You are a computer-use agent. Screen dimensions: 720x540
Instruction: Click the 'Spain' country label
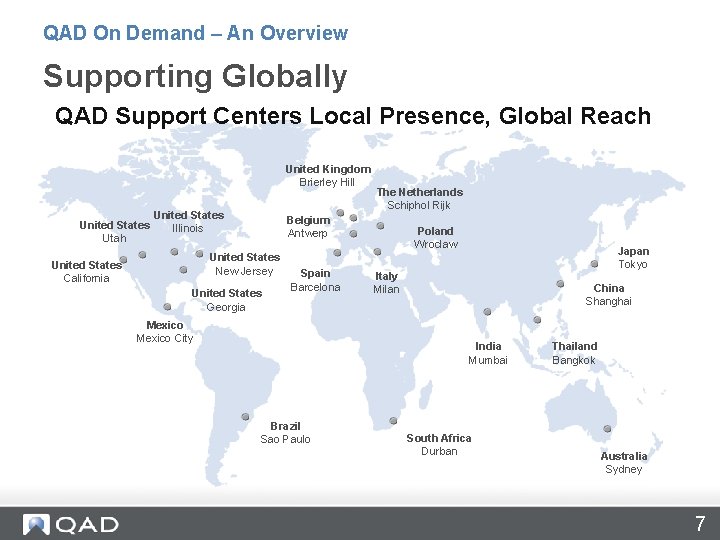315,274
